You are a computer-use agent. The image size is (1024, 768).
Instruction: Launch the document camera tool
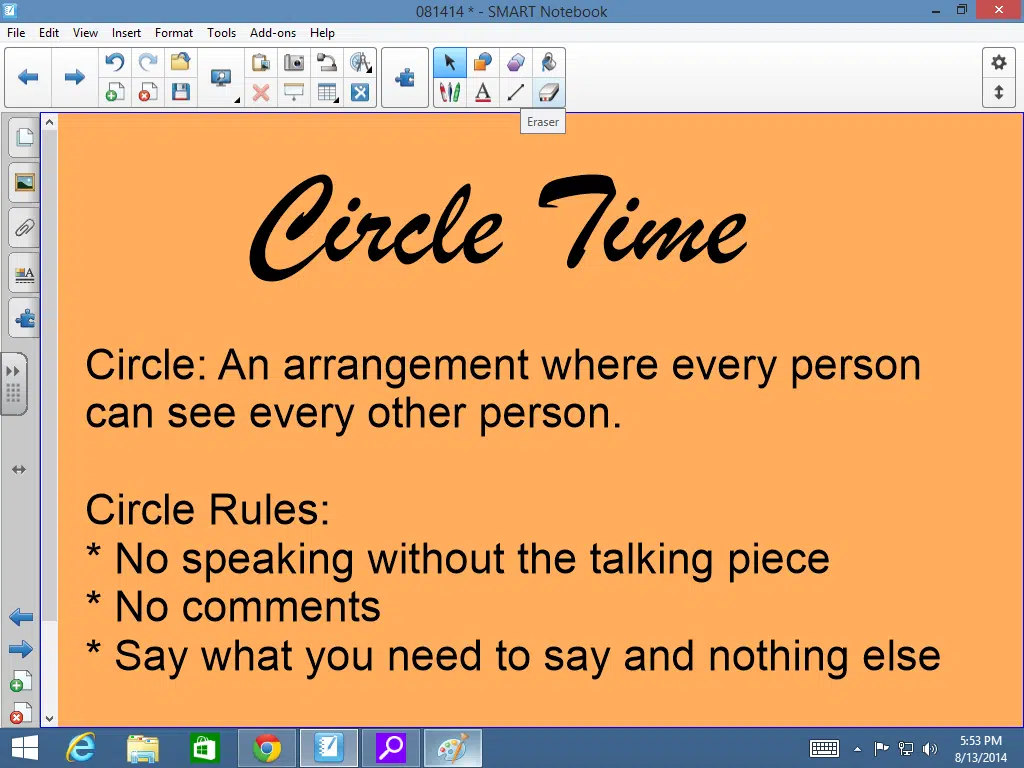click(327, 63)
